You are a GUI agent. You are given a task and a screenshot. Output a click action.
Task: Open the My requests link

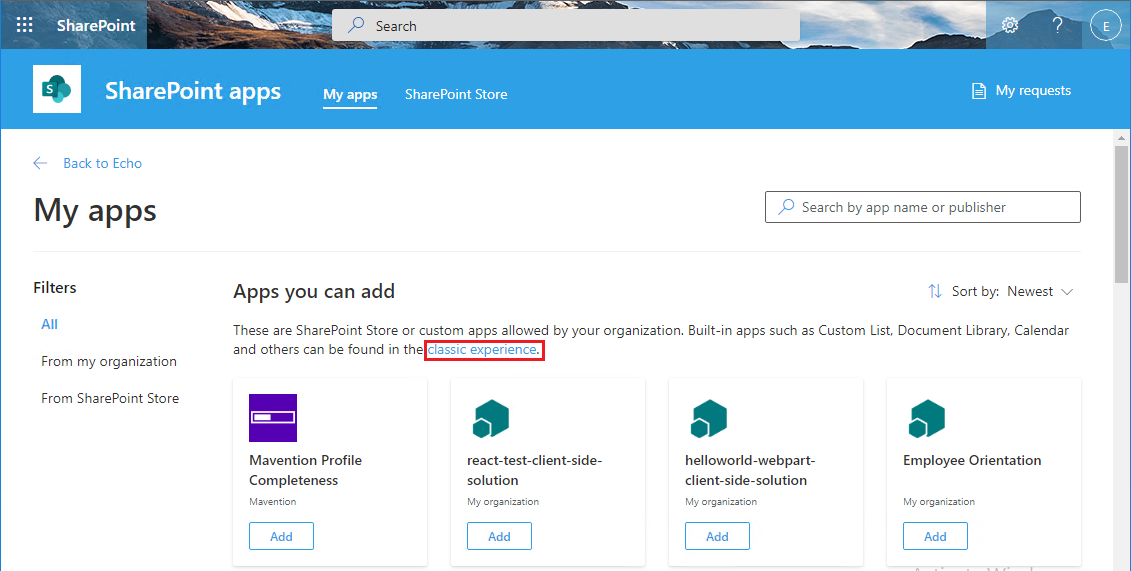pos(1021,91)
